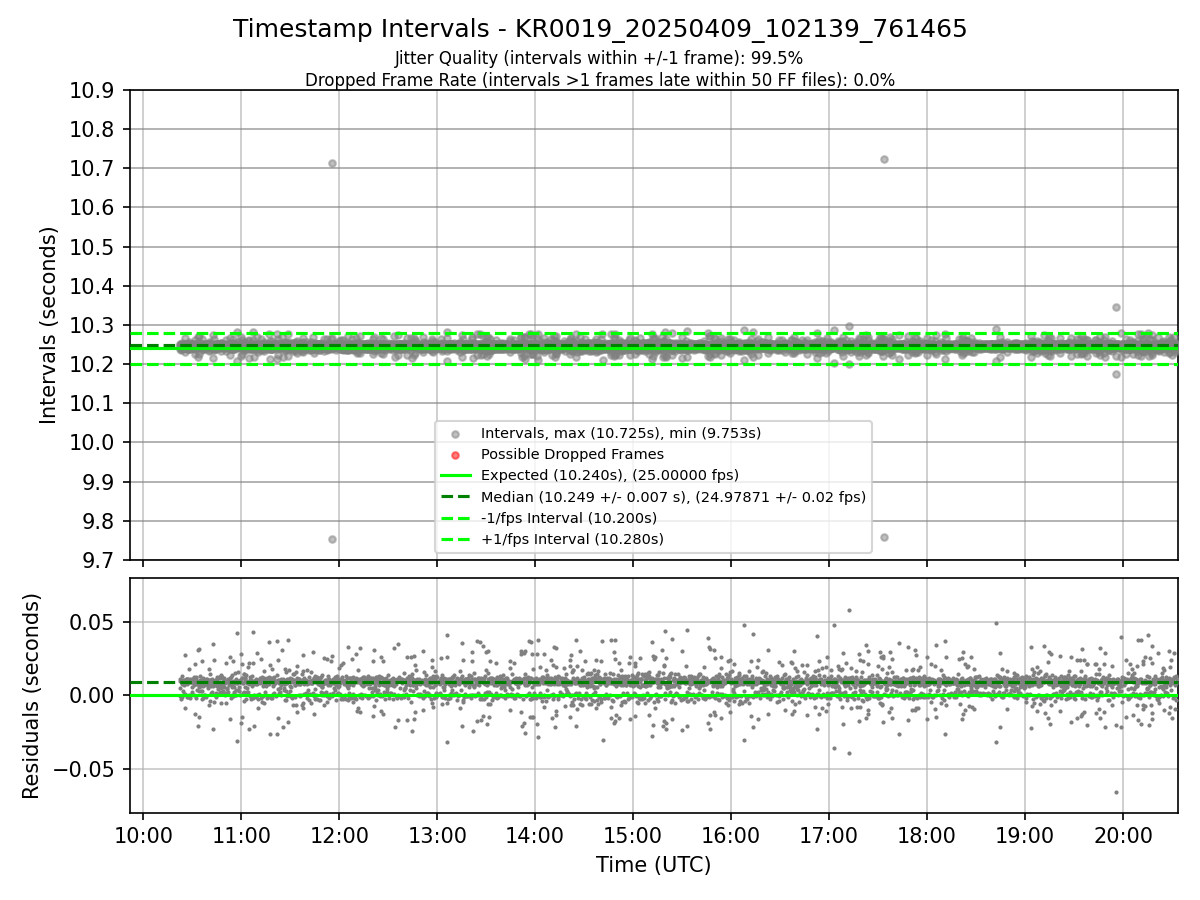Click the gray dot marker for Intervals in legend
1200x900 pixels.
[x=456, y=434]
